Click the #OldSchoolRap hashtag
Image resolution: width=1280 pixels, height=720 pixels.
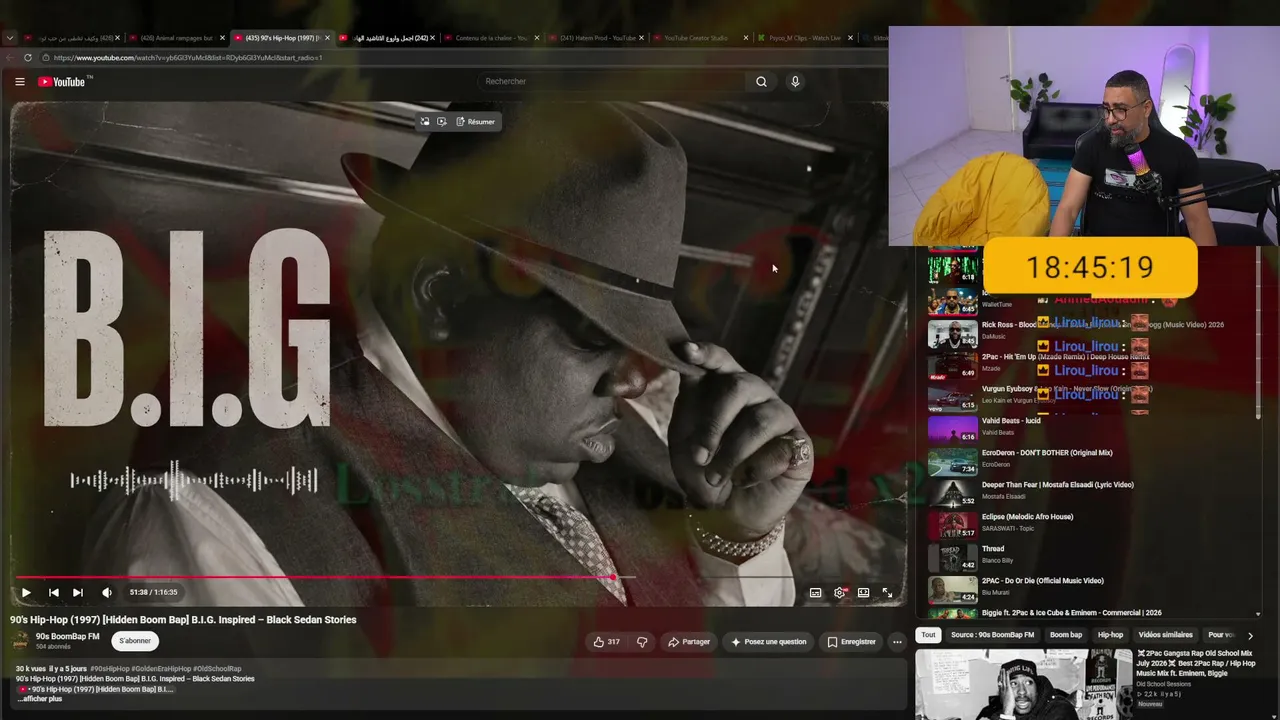click(x=218, y=669)
